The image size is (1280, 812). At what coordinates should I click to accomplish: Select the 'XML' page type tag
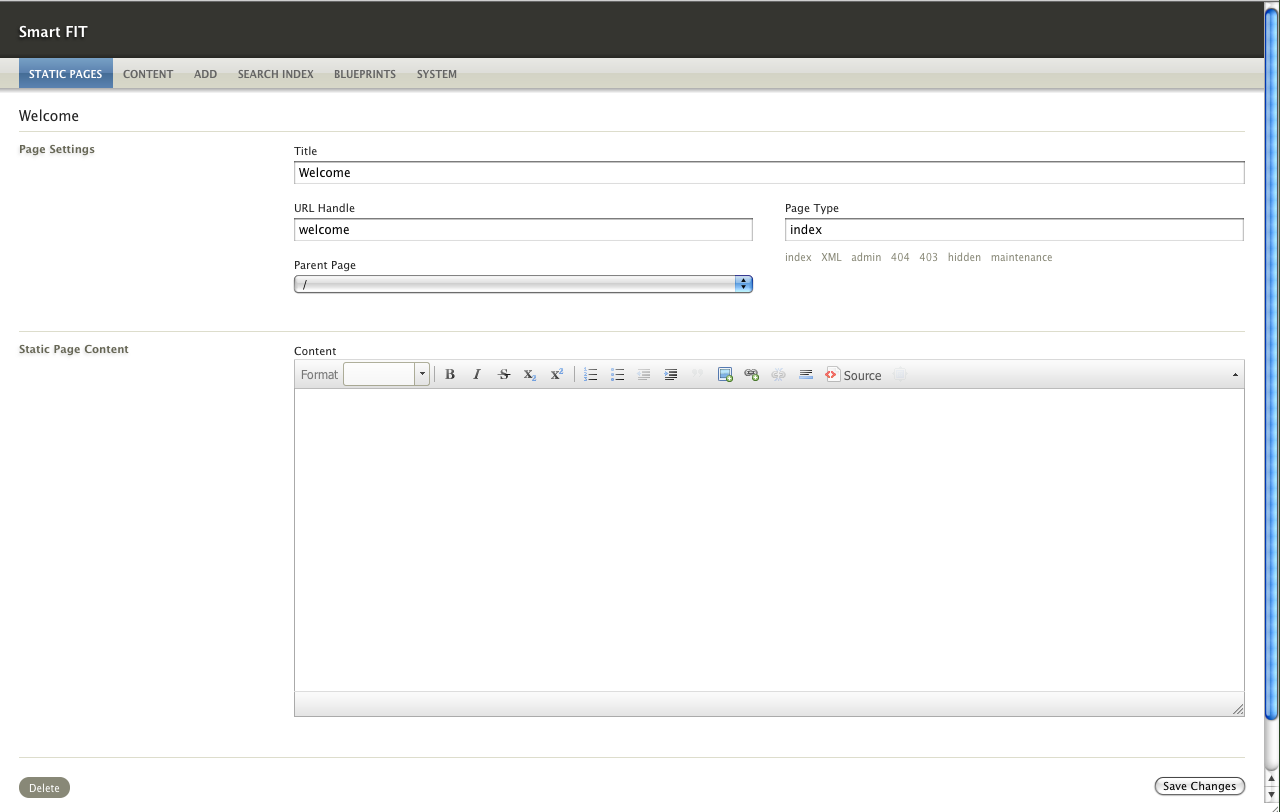(x=831, y=257)
